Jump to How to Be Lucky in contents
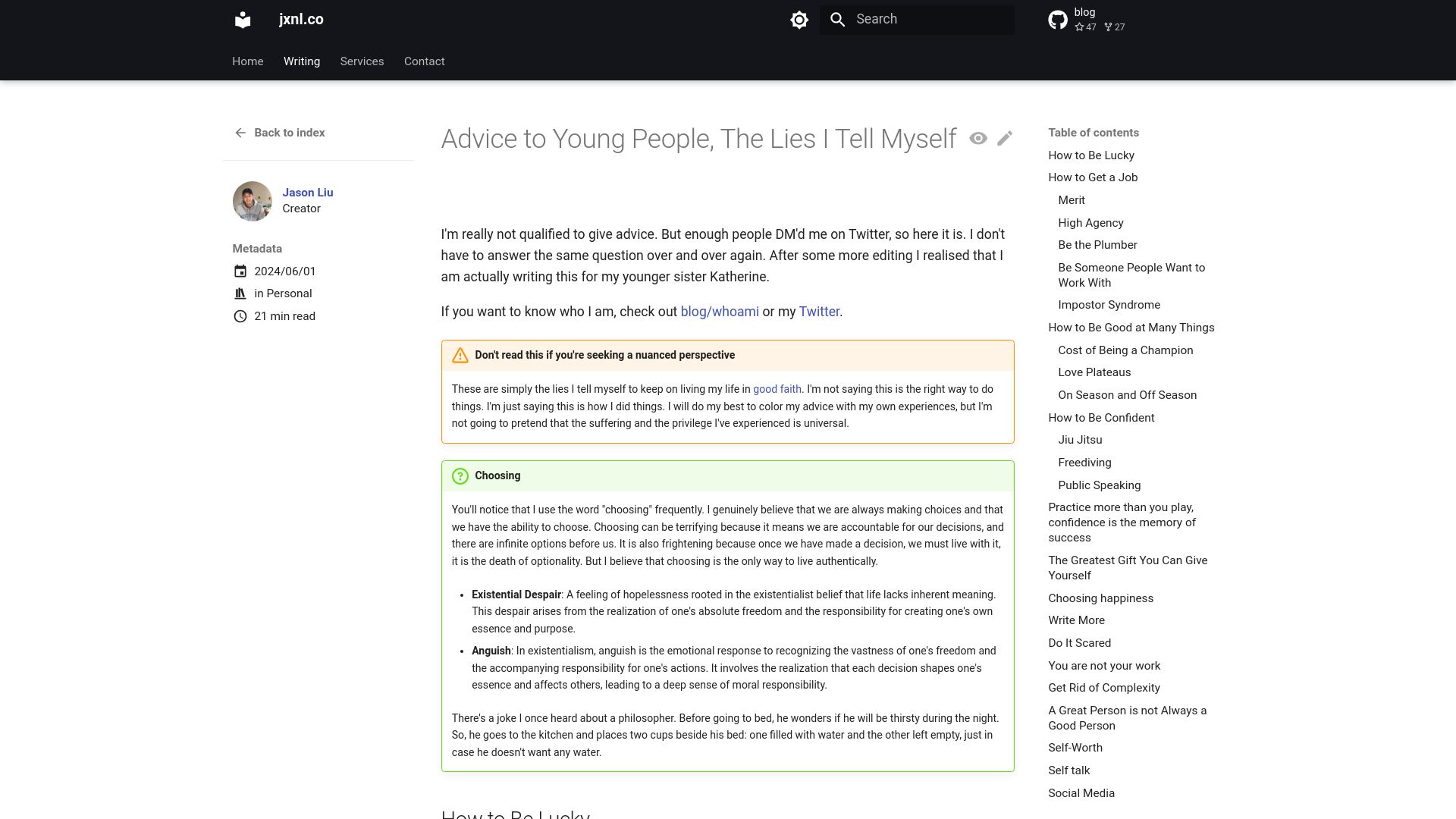The image size is (1456, 819). (1091, 155)
